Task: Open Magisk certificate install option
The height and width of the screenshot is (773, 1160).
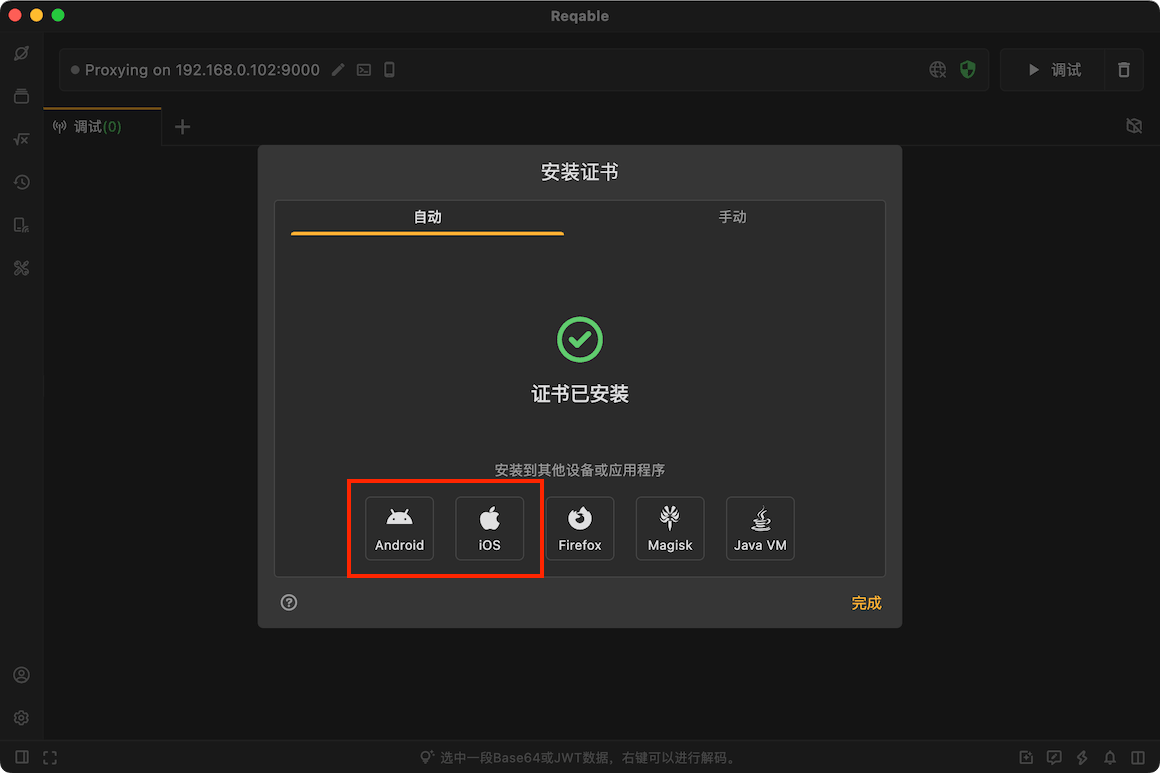Action: 670,528
